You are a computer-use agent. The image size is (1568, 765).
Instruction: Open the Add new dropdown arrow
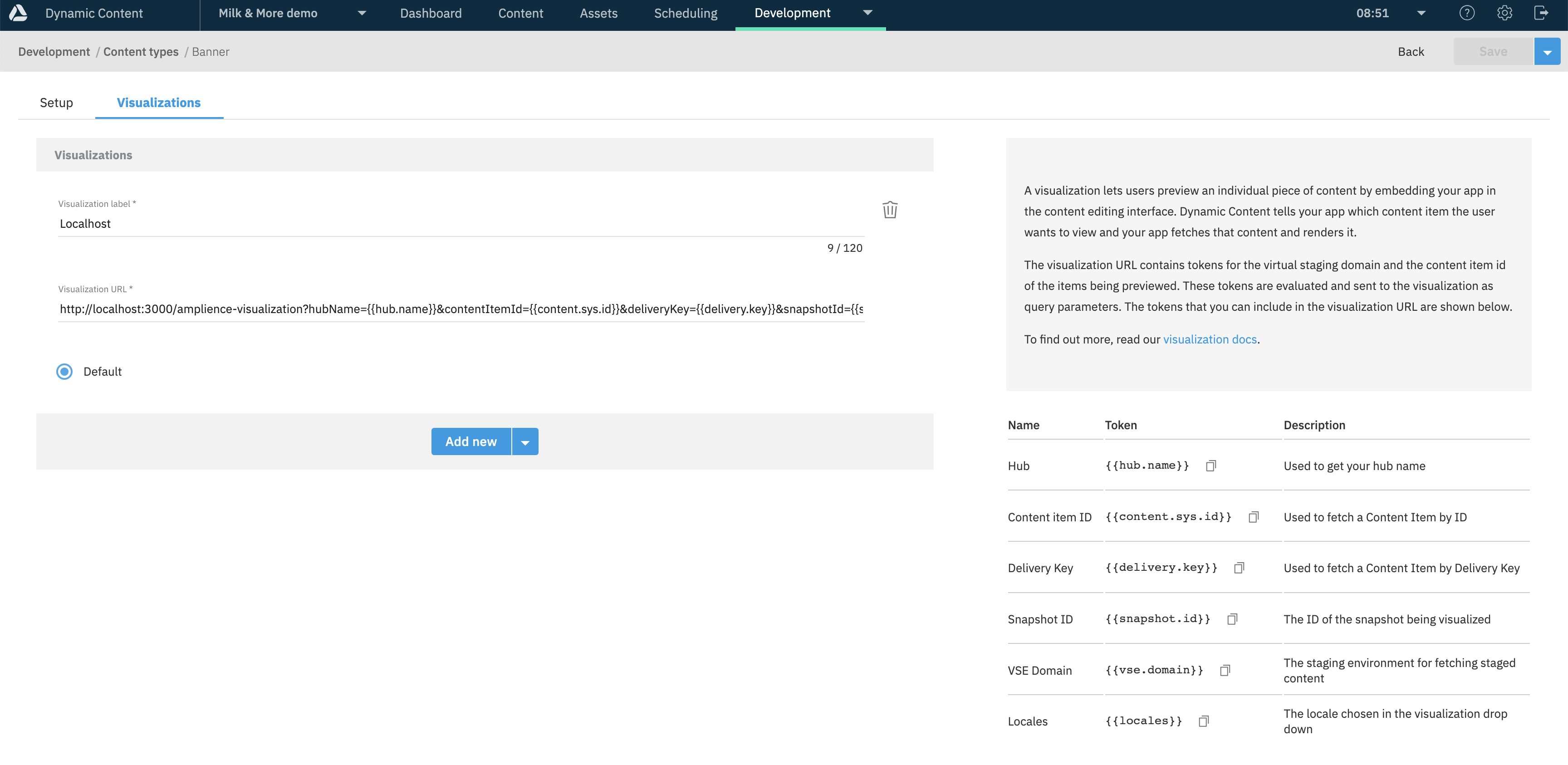524,442
